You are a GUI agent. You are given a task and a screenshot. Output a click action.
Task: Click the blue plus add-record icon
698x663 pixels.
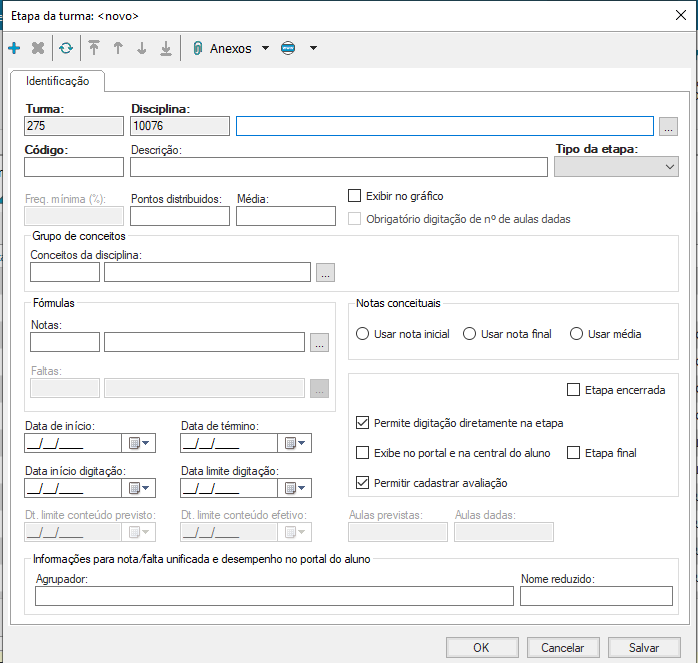click(x=14, y=48)
